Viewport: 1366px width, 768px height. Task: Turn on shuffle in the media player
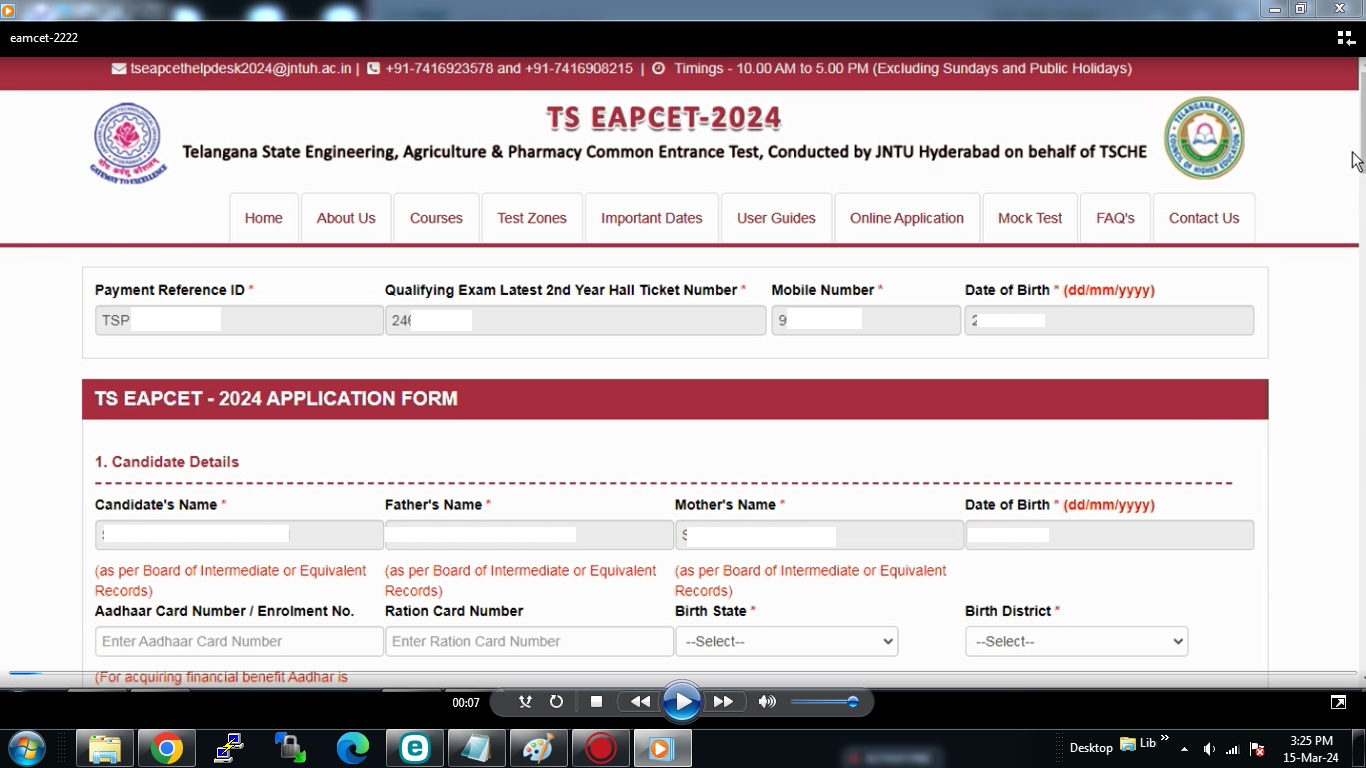[525, 702]
